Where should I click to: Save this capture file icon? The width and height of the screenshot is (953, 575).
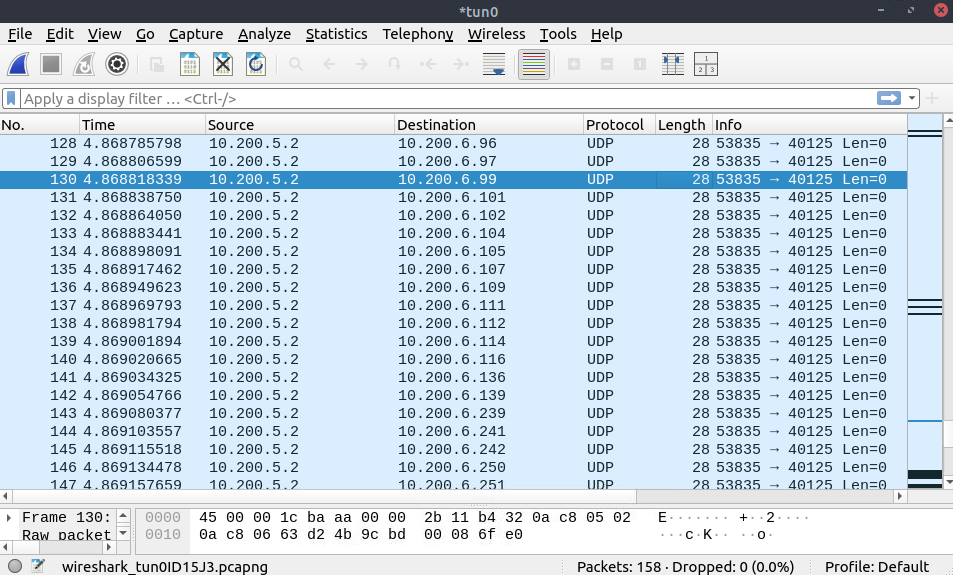(x=190, y=64)
